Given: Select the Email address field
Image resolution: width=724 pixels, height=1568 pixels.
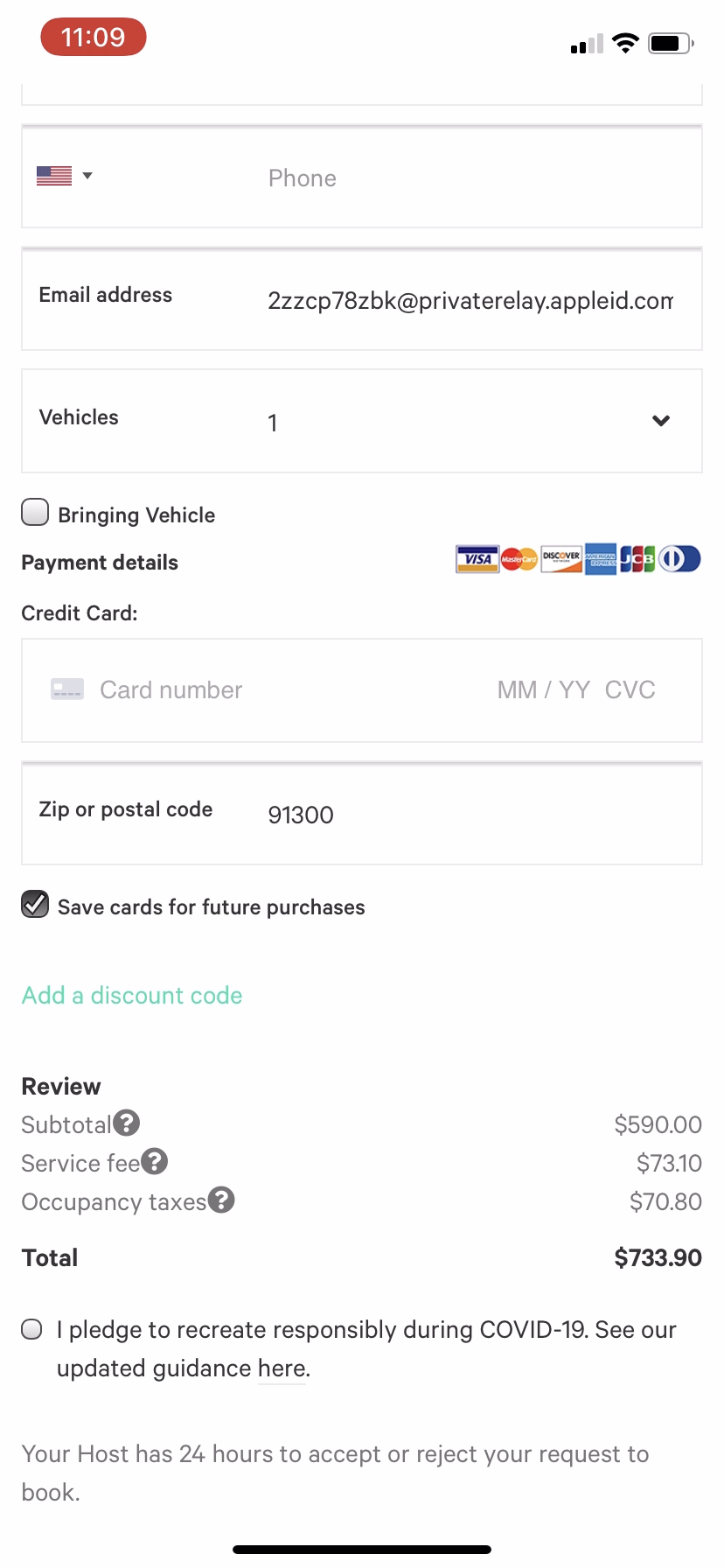Looking at the screenshot, I should tap(470, 301).
